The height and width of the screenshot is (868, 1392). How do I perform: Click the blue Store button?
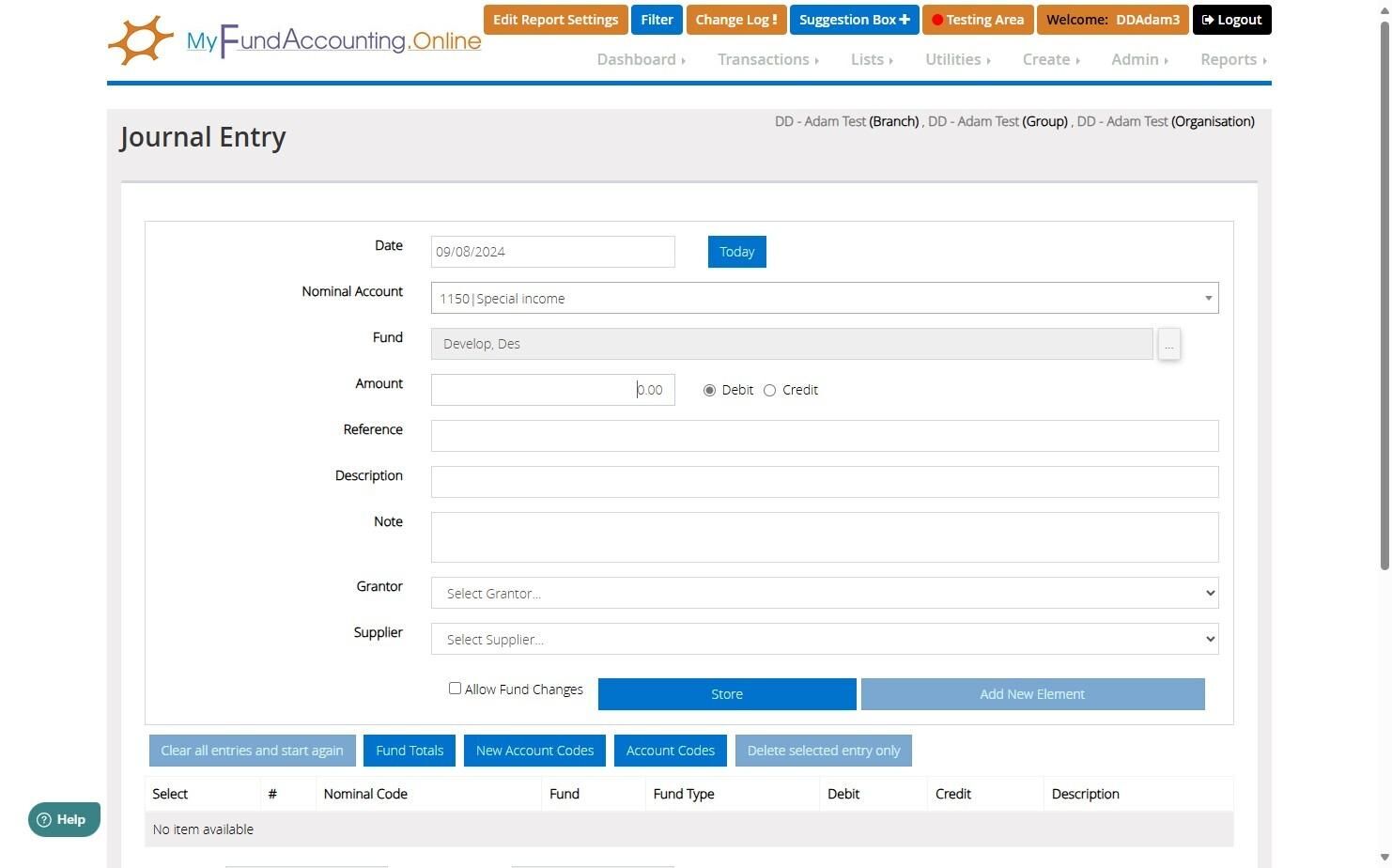727,694
